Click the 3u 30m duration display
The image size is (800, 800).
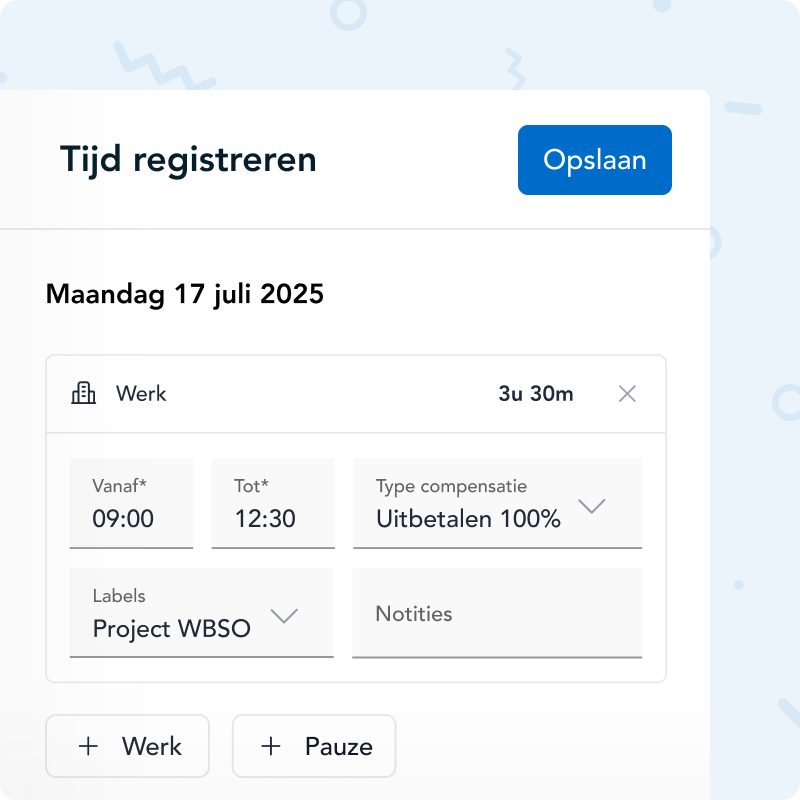(536, 393)
